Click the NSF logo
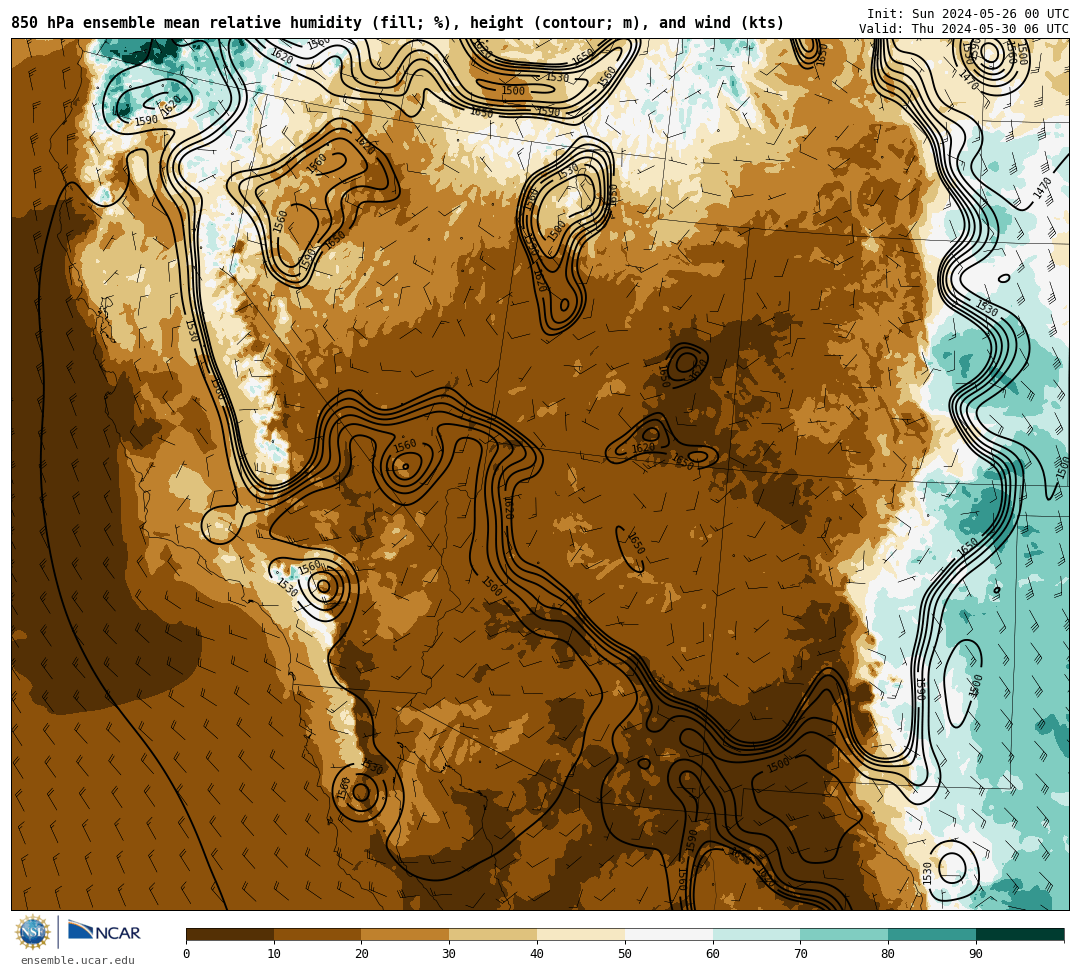The height and width of the screenshot is (973, 1080). tap(32, 933)
